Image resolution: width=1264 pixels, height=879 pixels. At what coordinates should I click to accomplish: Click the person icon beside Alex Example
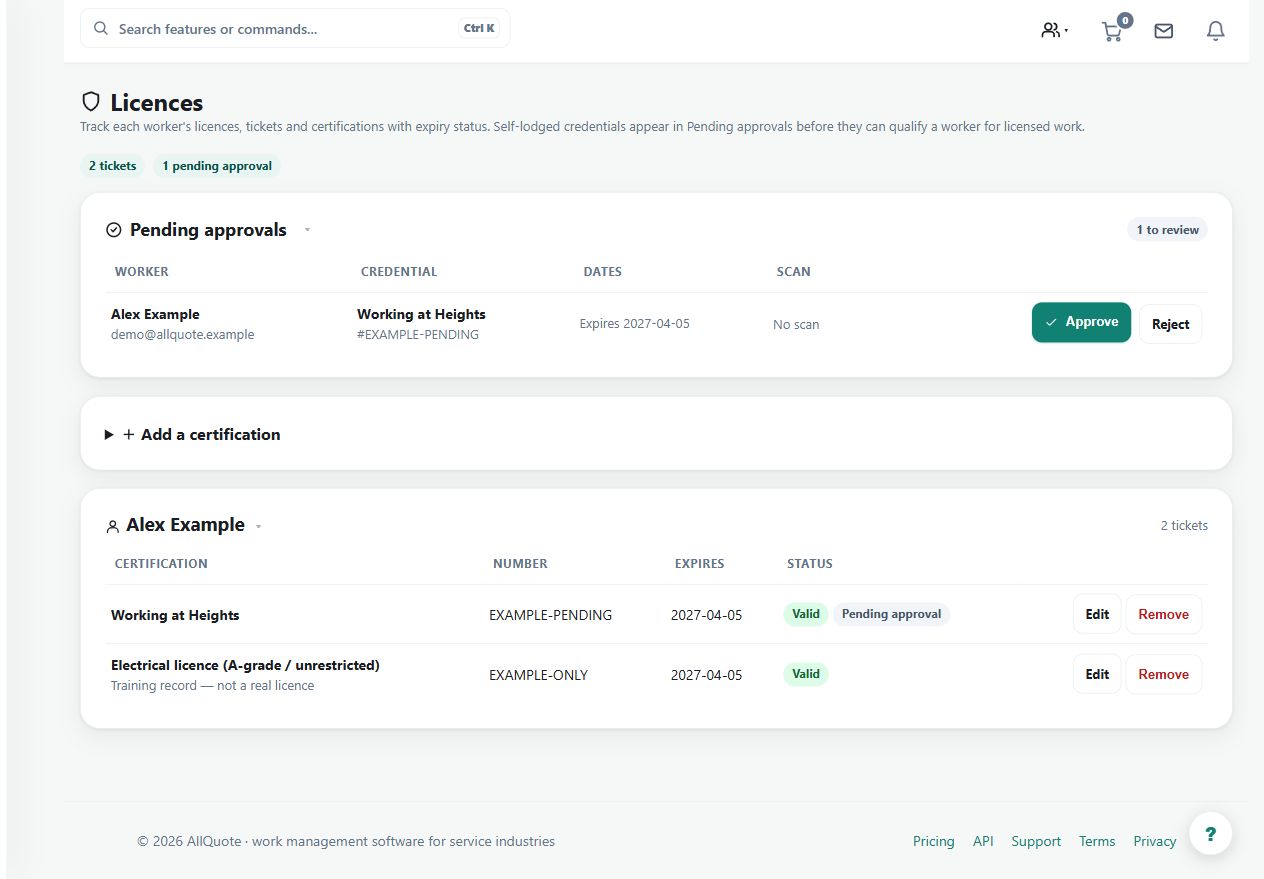112,526
